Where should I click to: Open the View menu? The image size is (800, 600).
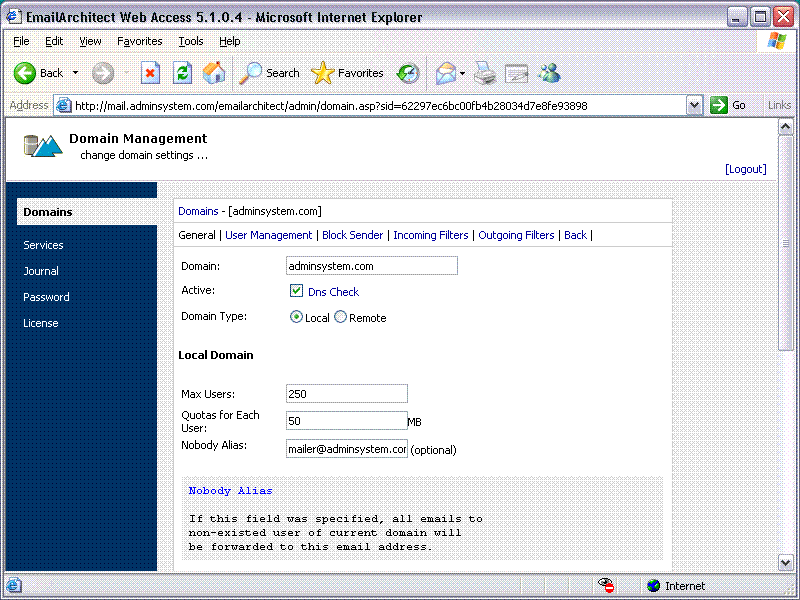pyautogui.click(x=90, y=41)
